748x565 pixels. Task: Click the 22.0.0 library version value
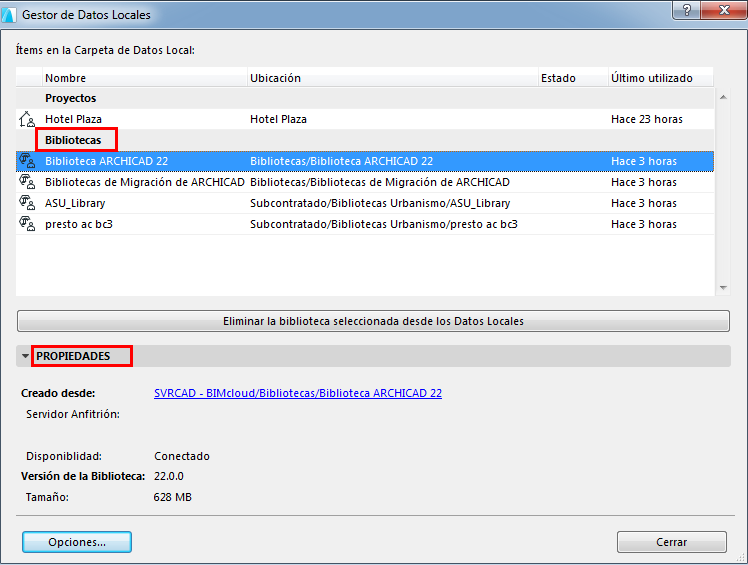point(168,476)
